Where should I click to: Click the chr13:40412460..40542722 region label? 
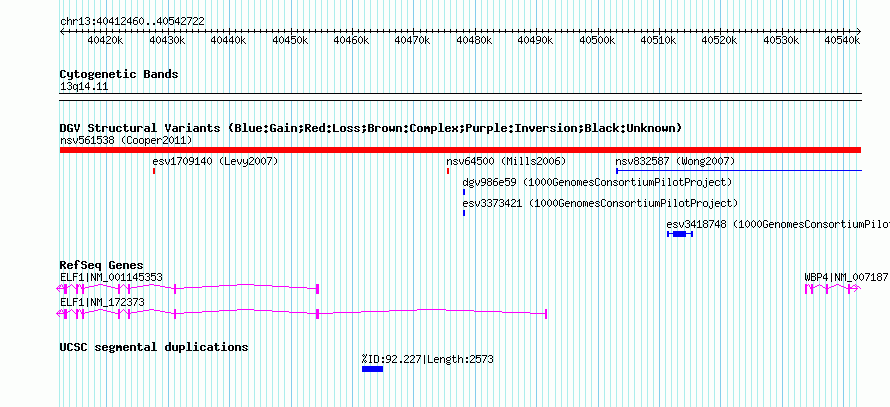click(132, 22)
